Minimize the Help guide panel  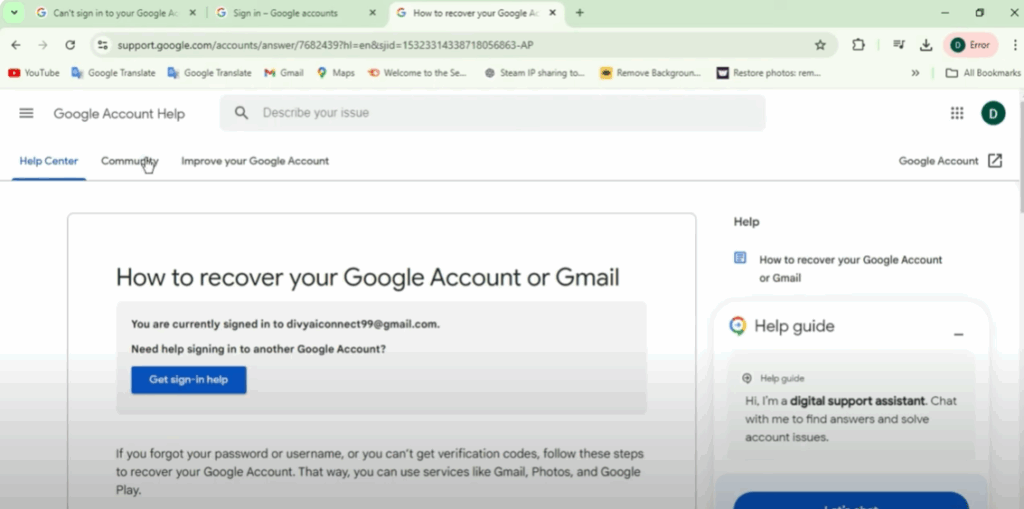959,335
